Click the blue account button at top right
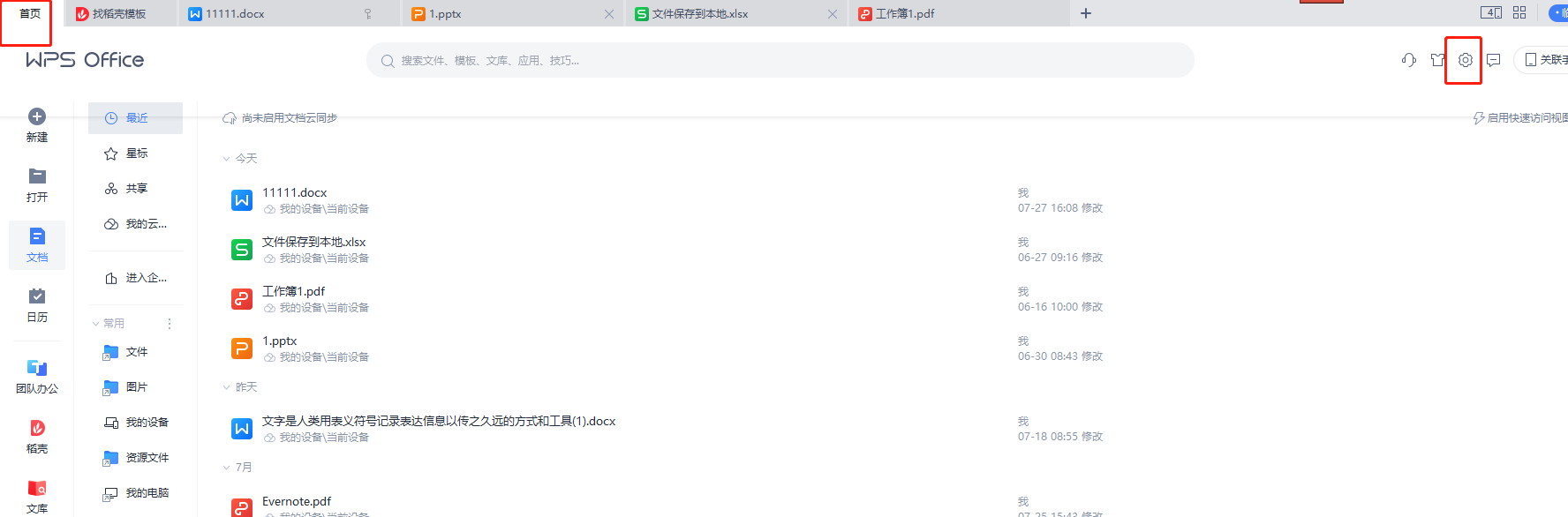Viewport: 1568px width, 517px height. tap(1559, 13)
